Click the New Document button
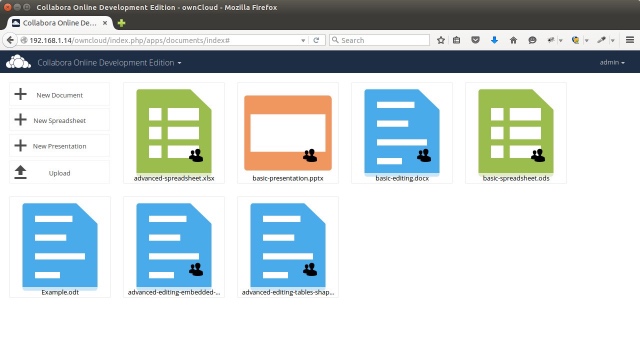 60,95
